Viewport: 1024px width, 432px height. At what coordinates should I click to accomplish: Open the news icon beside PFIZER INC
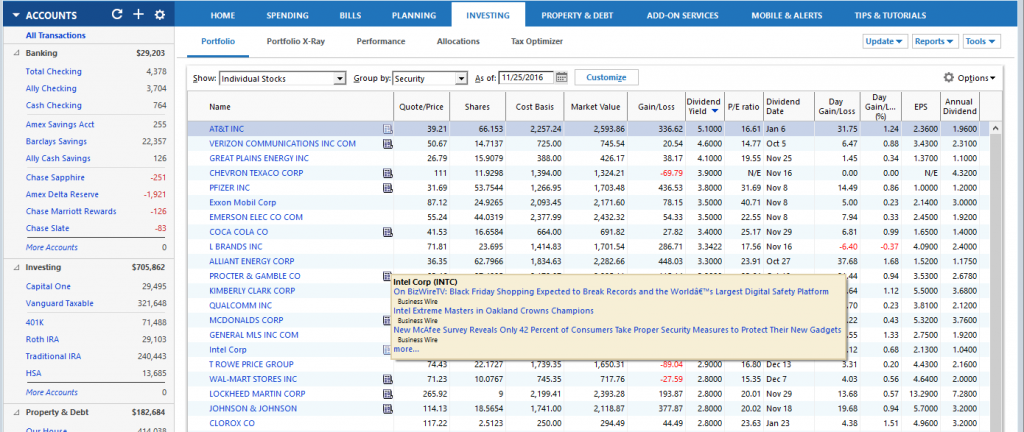(x=387, y=188)
